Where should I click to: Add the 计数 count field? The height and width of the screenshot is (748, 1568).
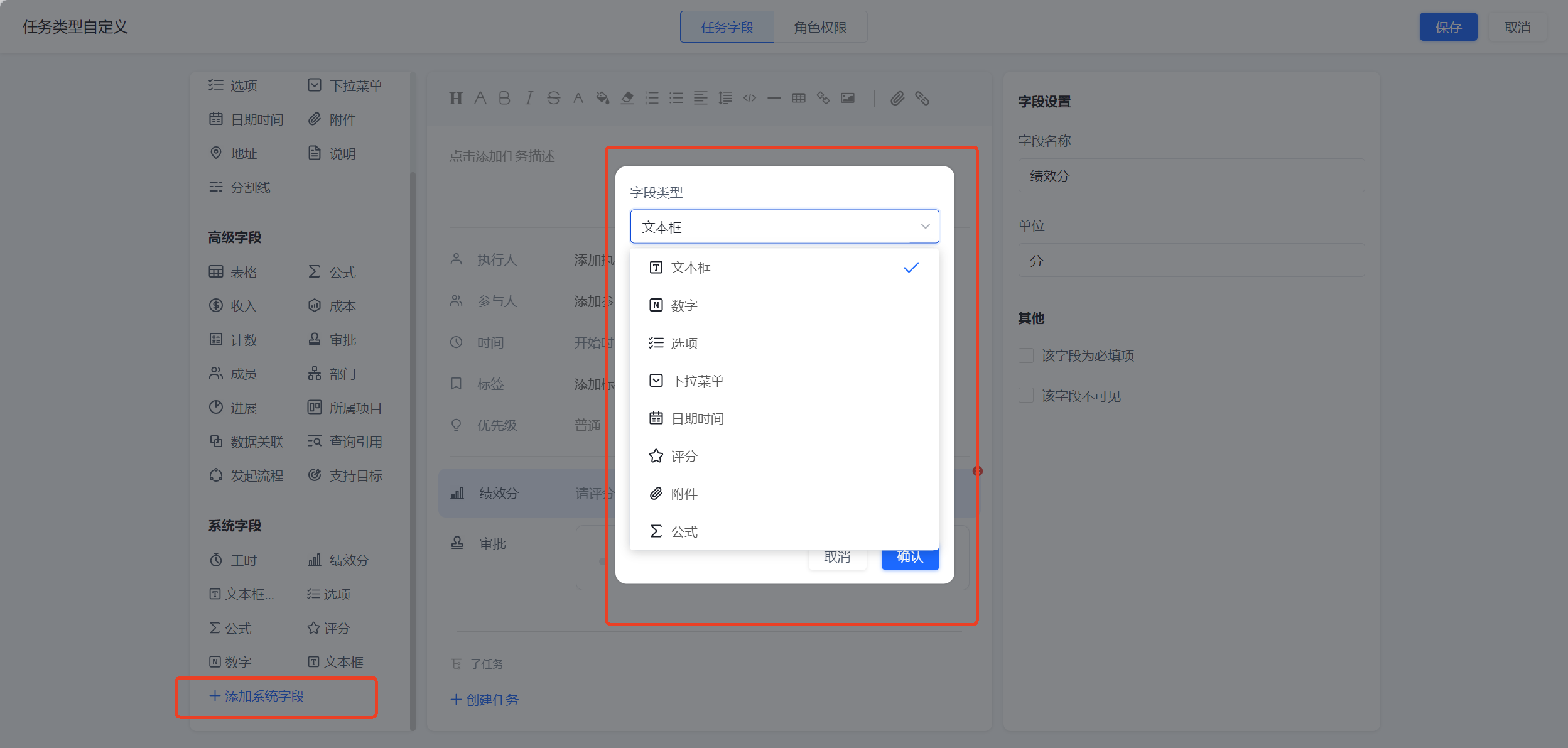coord(233,340)
